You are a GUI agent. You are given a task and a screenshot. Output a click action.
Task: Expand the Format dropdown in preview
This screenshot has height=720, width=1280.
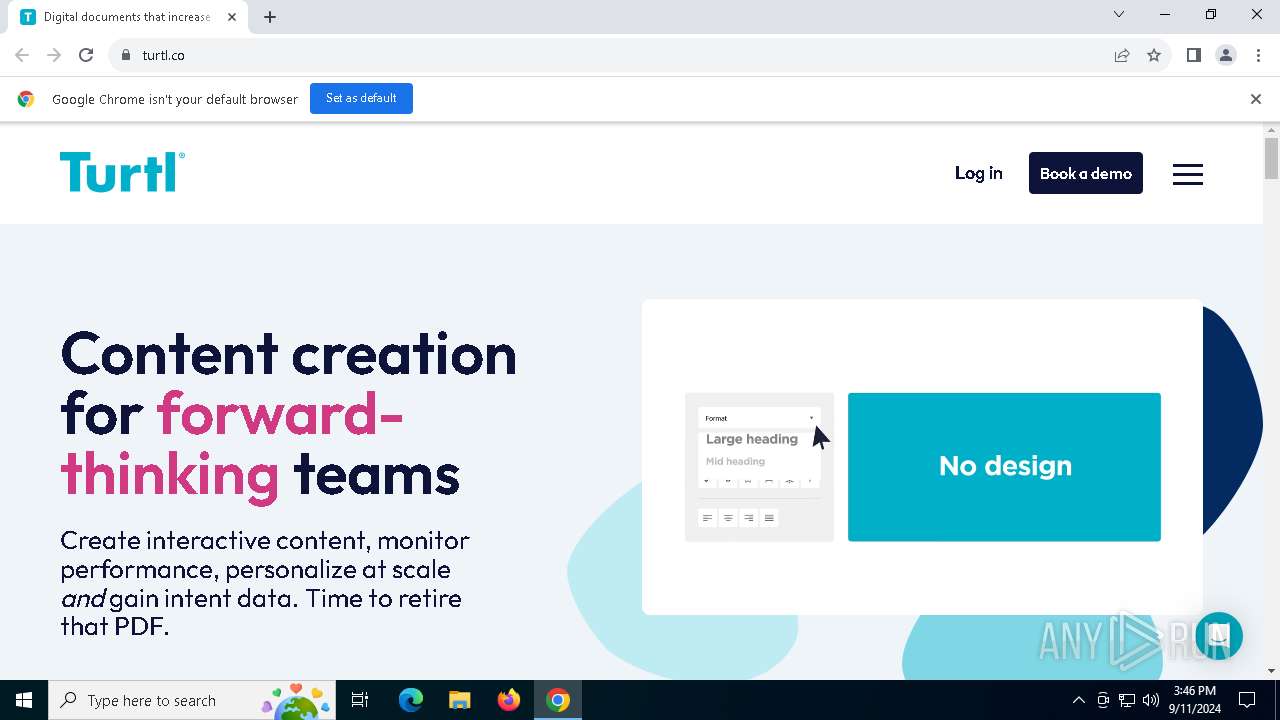coord(759,418)
